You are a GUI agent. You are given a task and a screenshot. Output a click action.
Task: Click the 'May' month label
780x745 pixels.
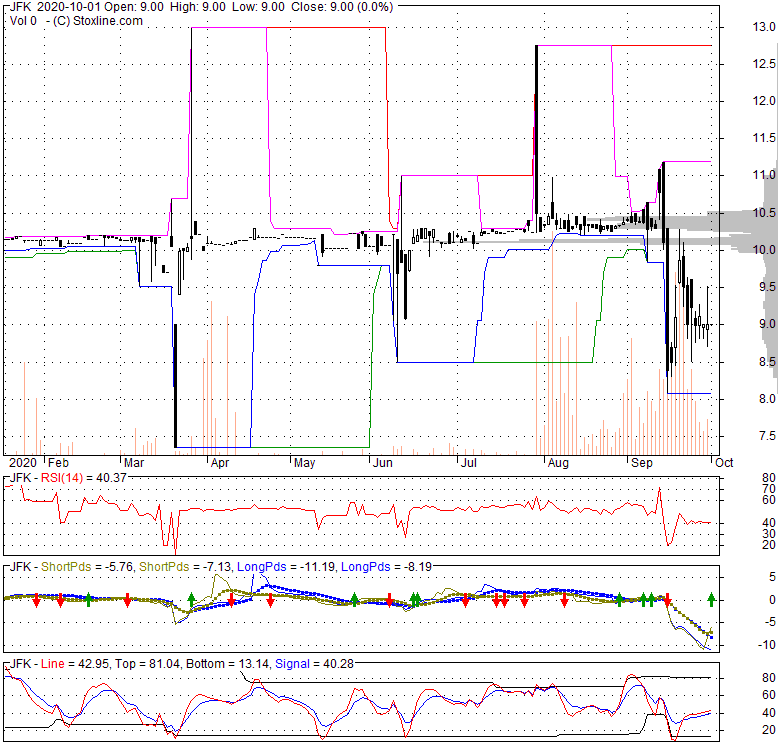[304, 463]
